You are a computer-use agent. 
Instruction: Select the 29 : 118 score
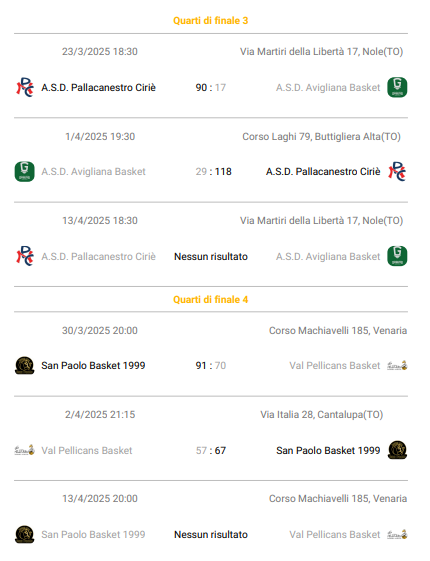214,172
